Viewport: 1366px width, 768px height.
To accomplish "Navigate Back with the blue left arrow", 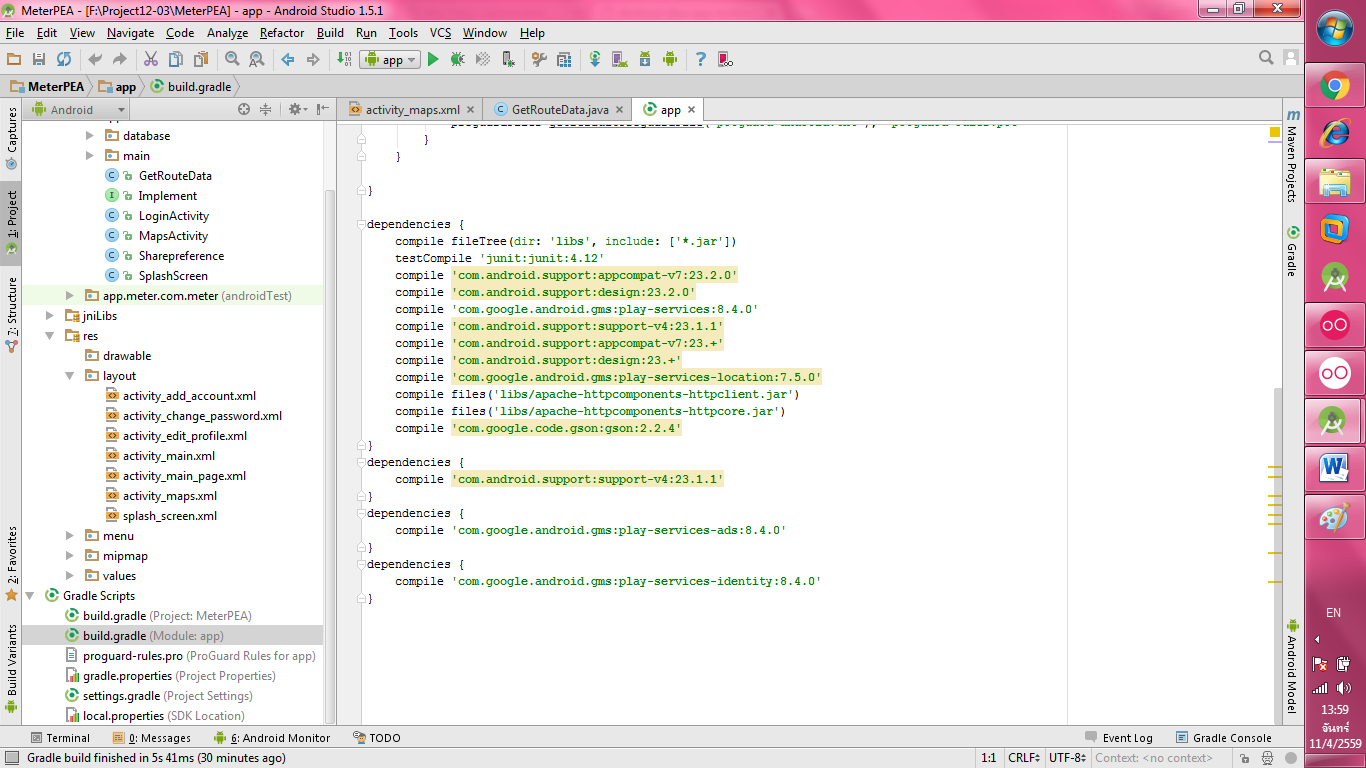I will coord(288,59).
